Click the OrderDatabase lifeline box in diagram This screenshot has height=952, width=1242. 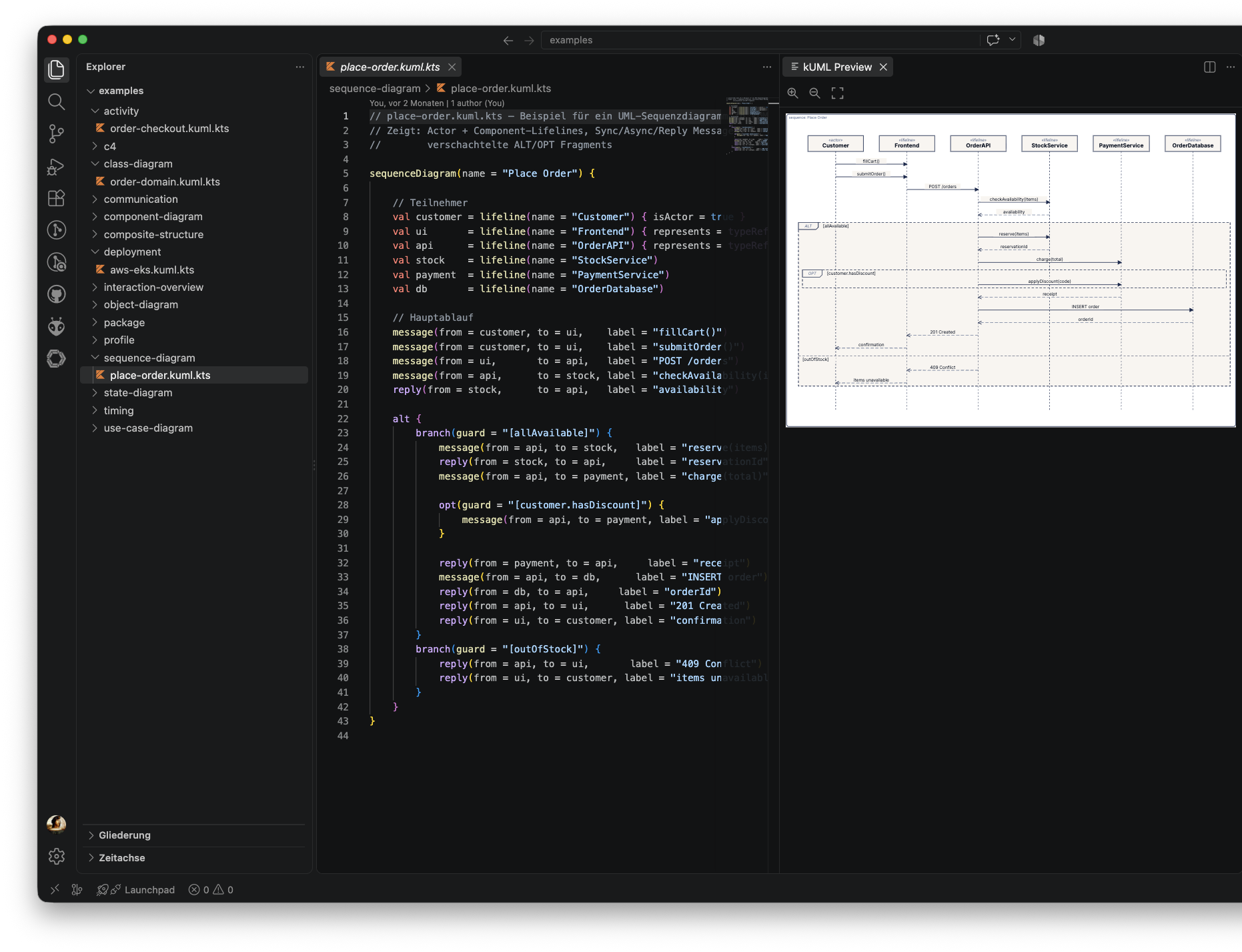coord(1193,143)
